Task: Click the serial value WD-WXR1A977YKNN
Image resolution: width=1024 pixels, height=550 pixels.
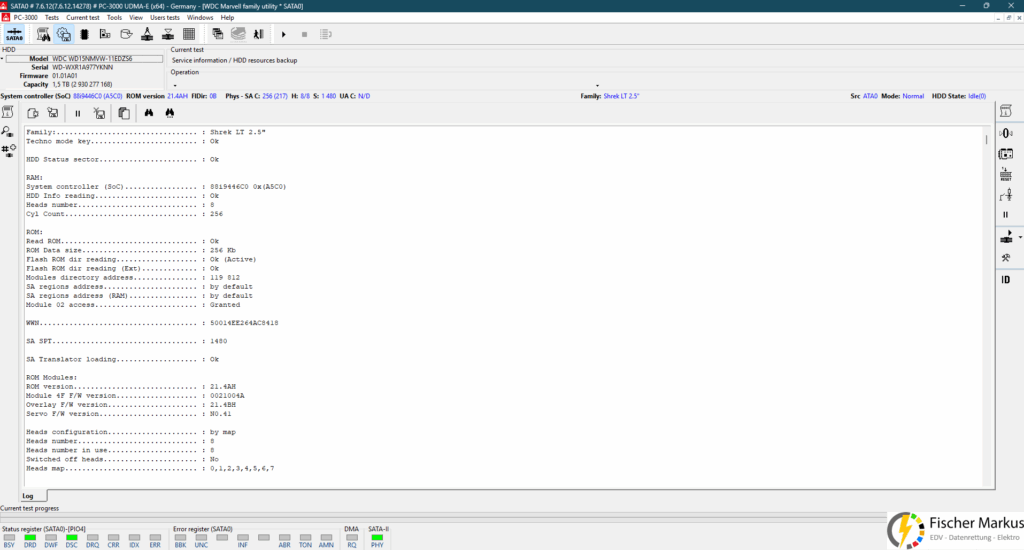Action: tap(82, 67)
